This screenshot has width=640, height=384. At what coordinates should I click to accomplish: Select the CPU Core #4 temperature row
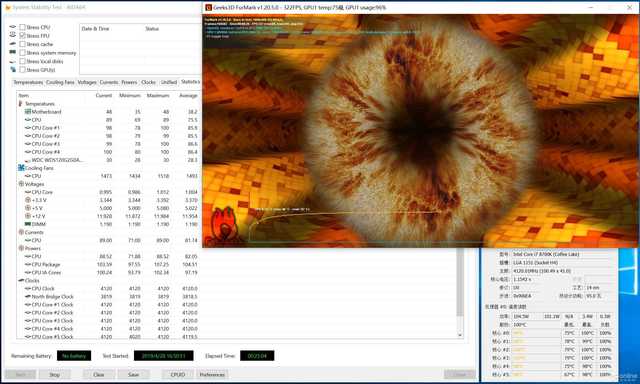click(x=108, y=152)
